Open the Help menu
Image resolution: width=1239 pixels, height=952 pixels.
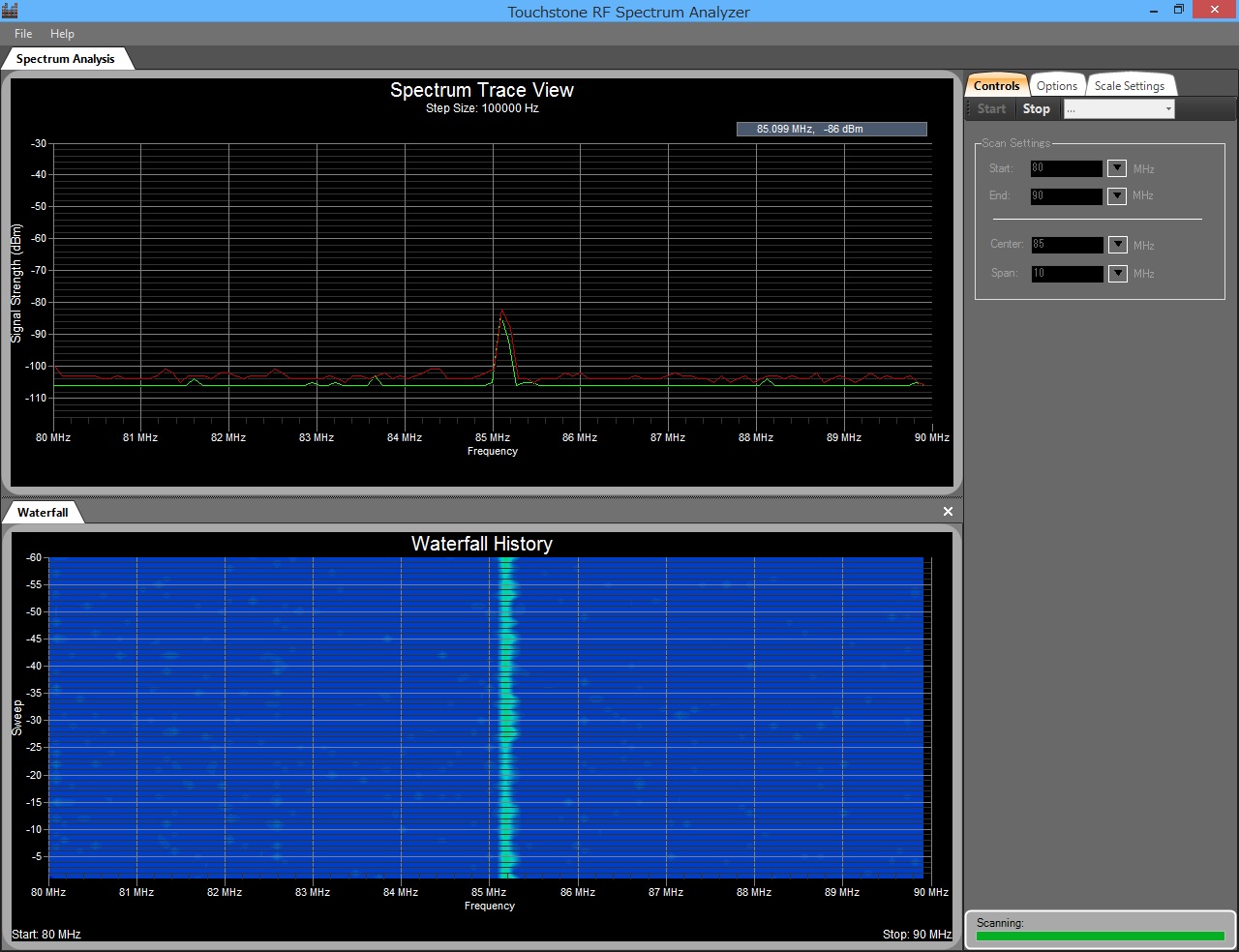(62, 33)
